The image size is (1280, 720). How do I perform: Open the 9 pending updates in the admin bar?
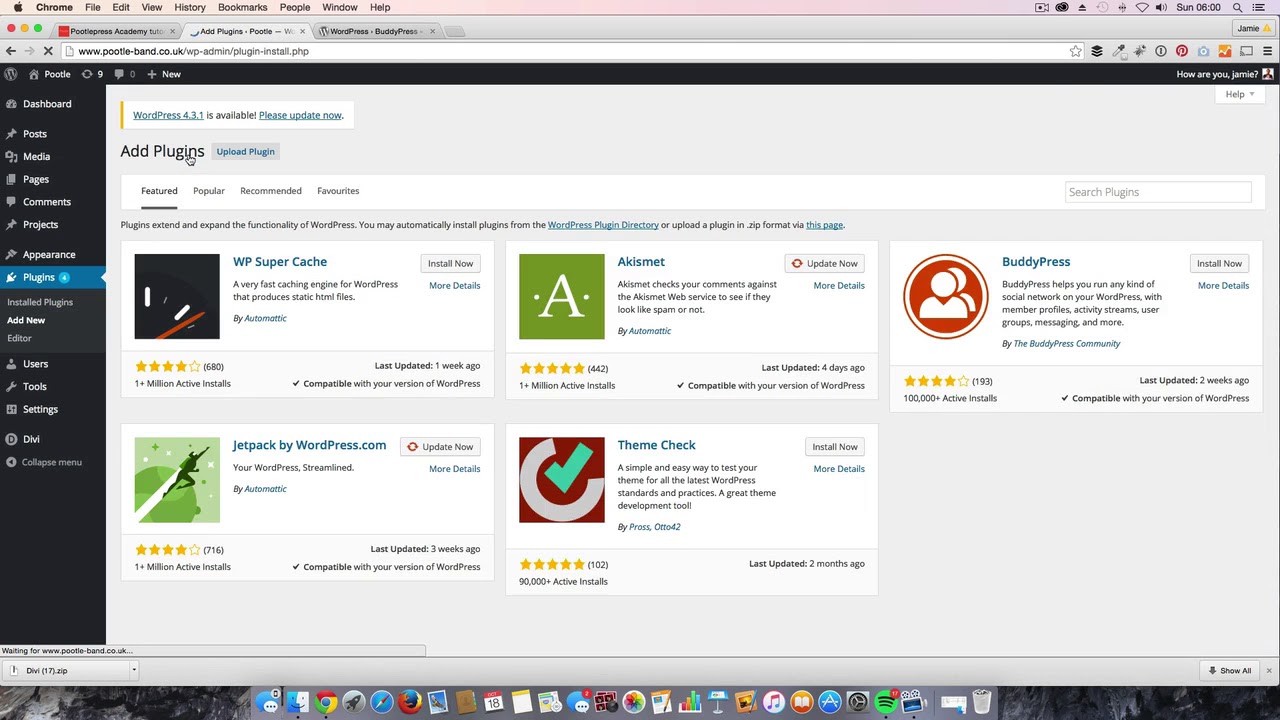coord(91,74)
